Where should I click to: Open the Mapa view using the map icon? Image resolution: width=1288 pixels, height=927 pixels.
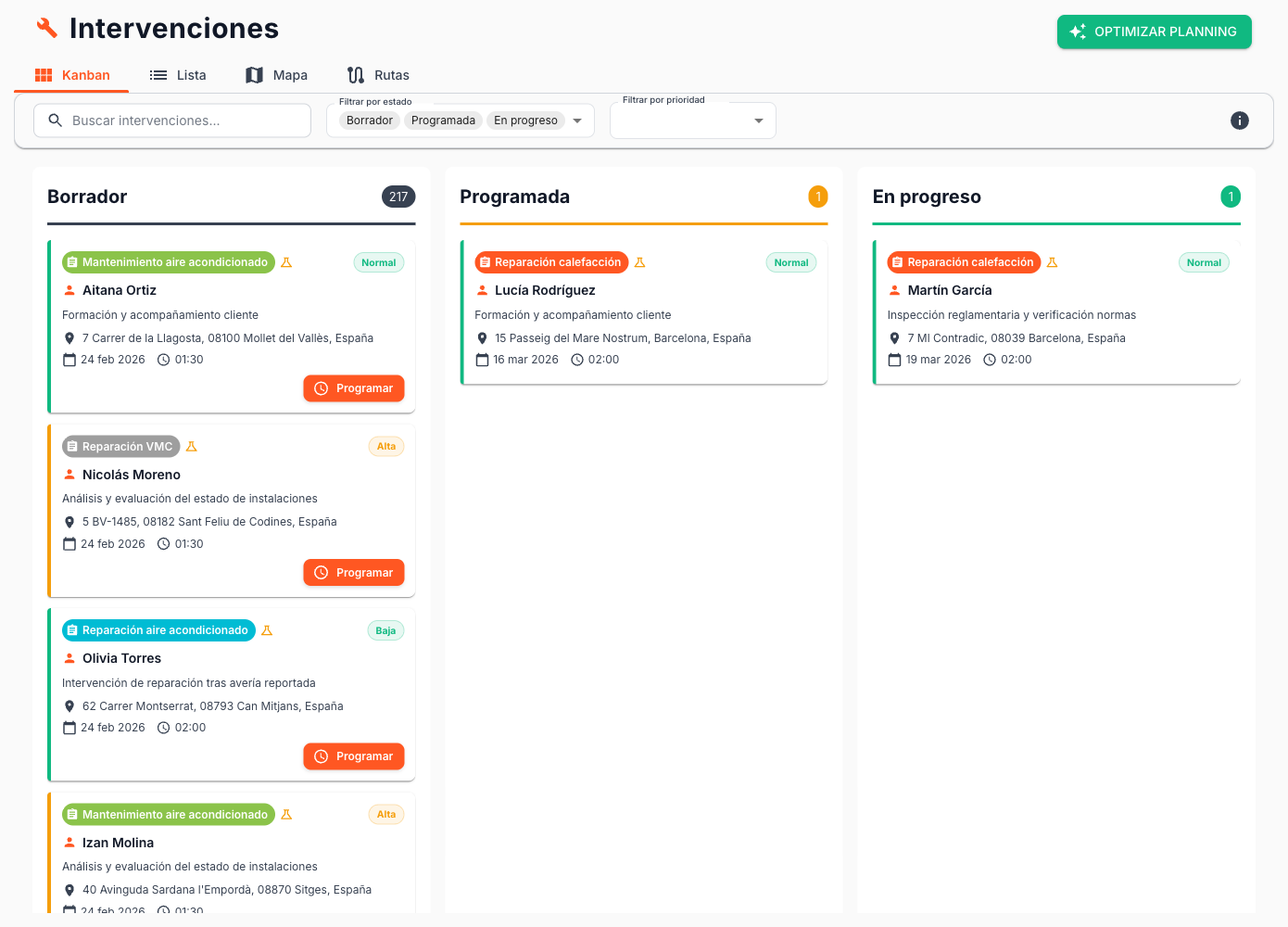point(254,74)
